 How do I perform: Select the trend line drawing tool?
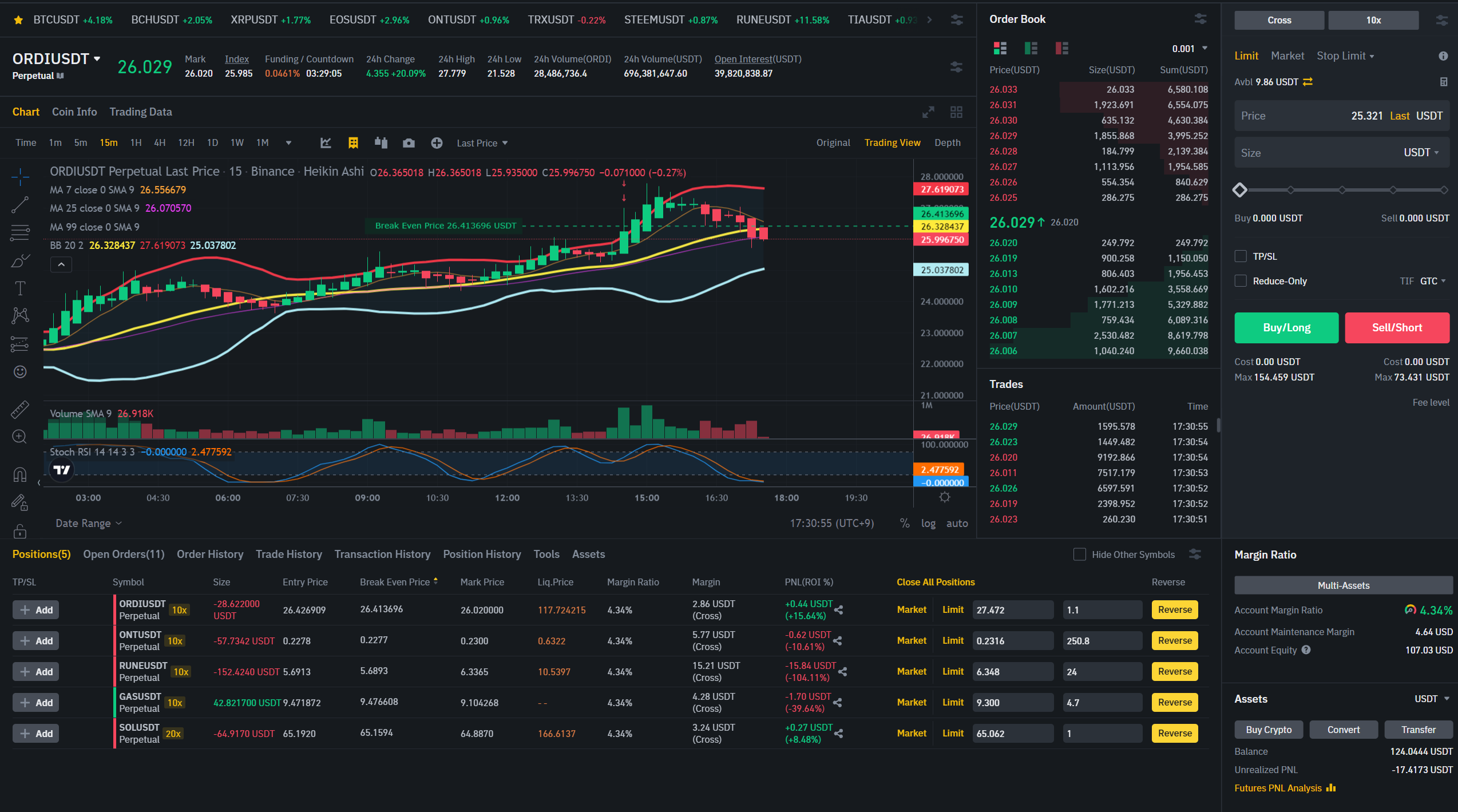pyautogui.click(x=20, y=205)
